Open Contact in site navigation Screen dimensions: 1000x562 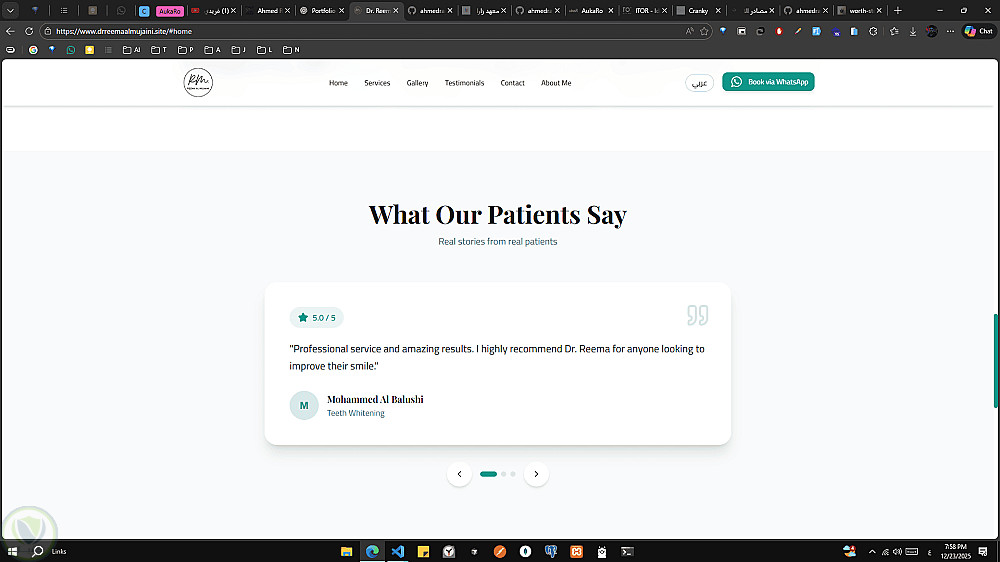(x=512, y=83)
